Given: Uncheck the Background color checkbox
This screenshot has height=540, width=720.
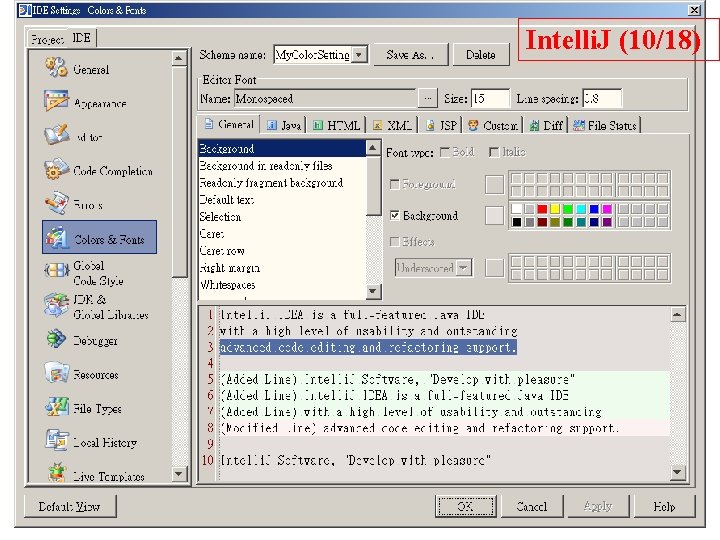Looking at the screenshot, I should (x=394, y=215).
